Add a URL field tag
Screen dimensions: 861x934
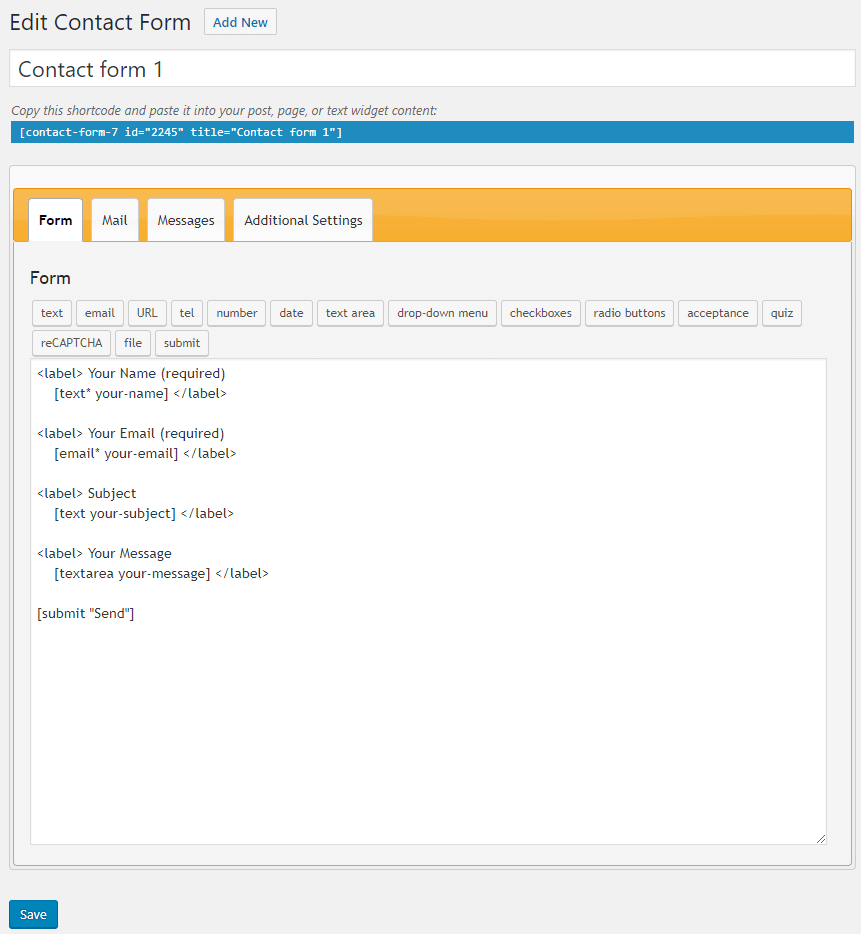pos(147,313)
